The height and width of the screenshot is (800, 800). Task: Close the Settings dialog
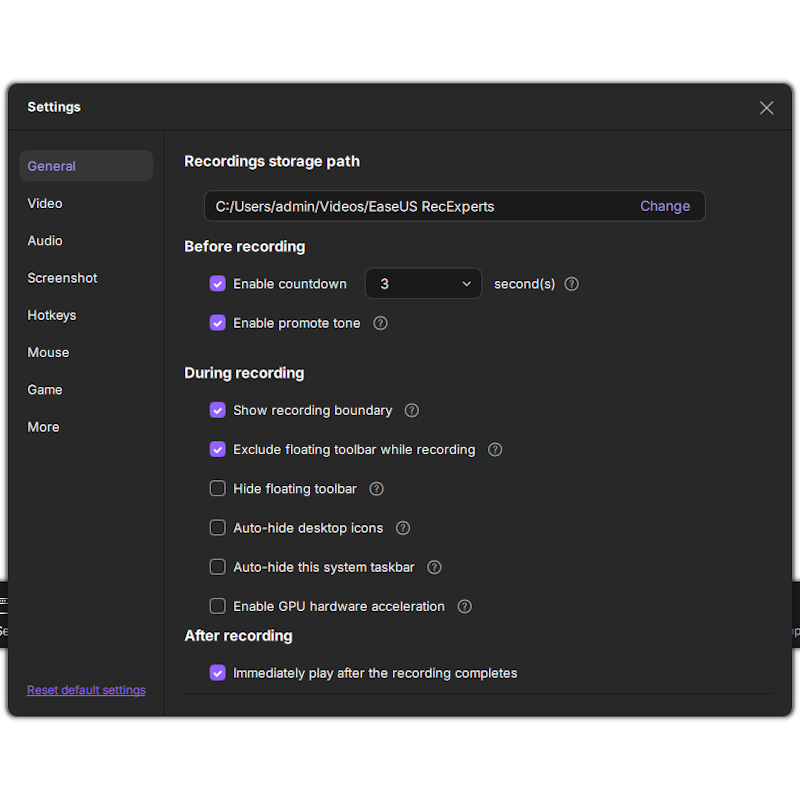click(766, 108)
